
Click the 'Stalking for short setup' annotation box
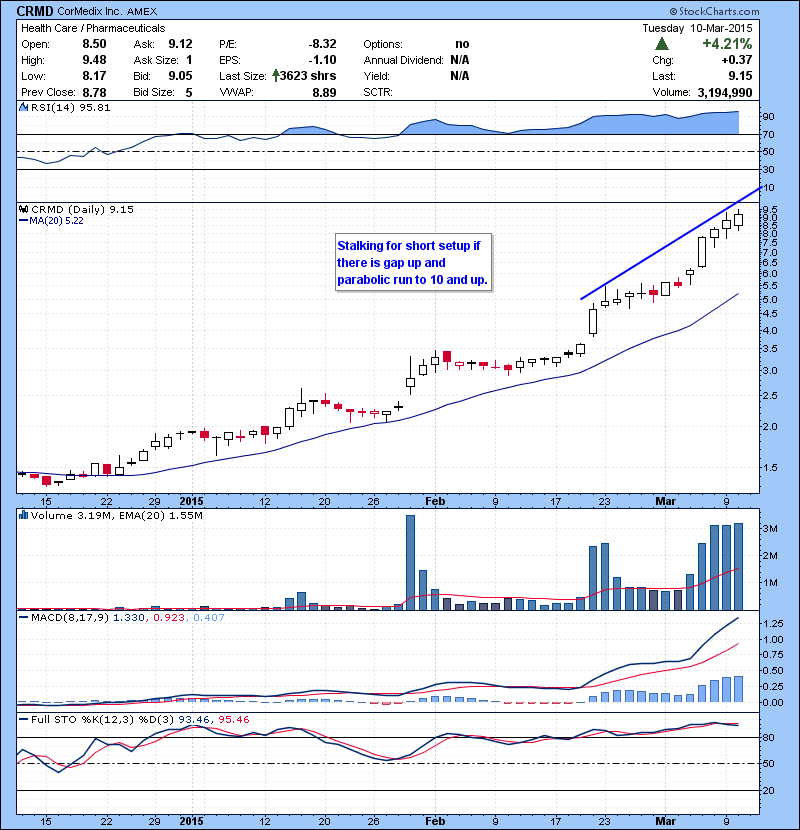click(x=414, y=263)
